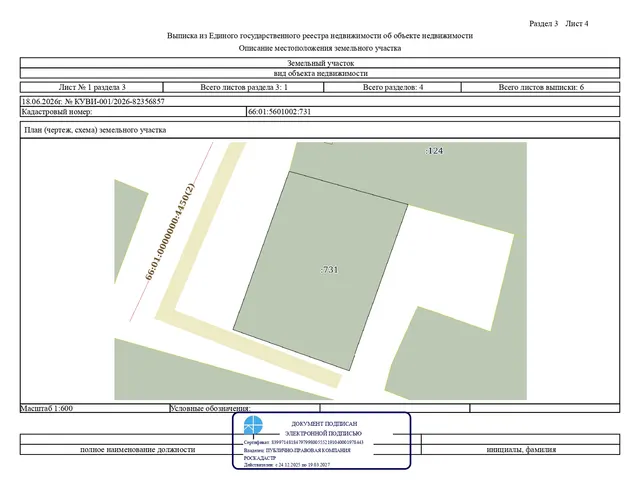This screenshot has width=640, height=495.
Task: Click the "Масштаб 1:600" cell
Action: [x=95, y=408]
